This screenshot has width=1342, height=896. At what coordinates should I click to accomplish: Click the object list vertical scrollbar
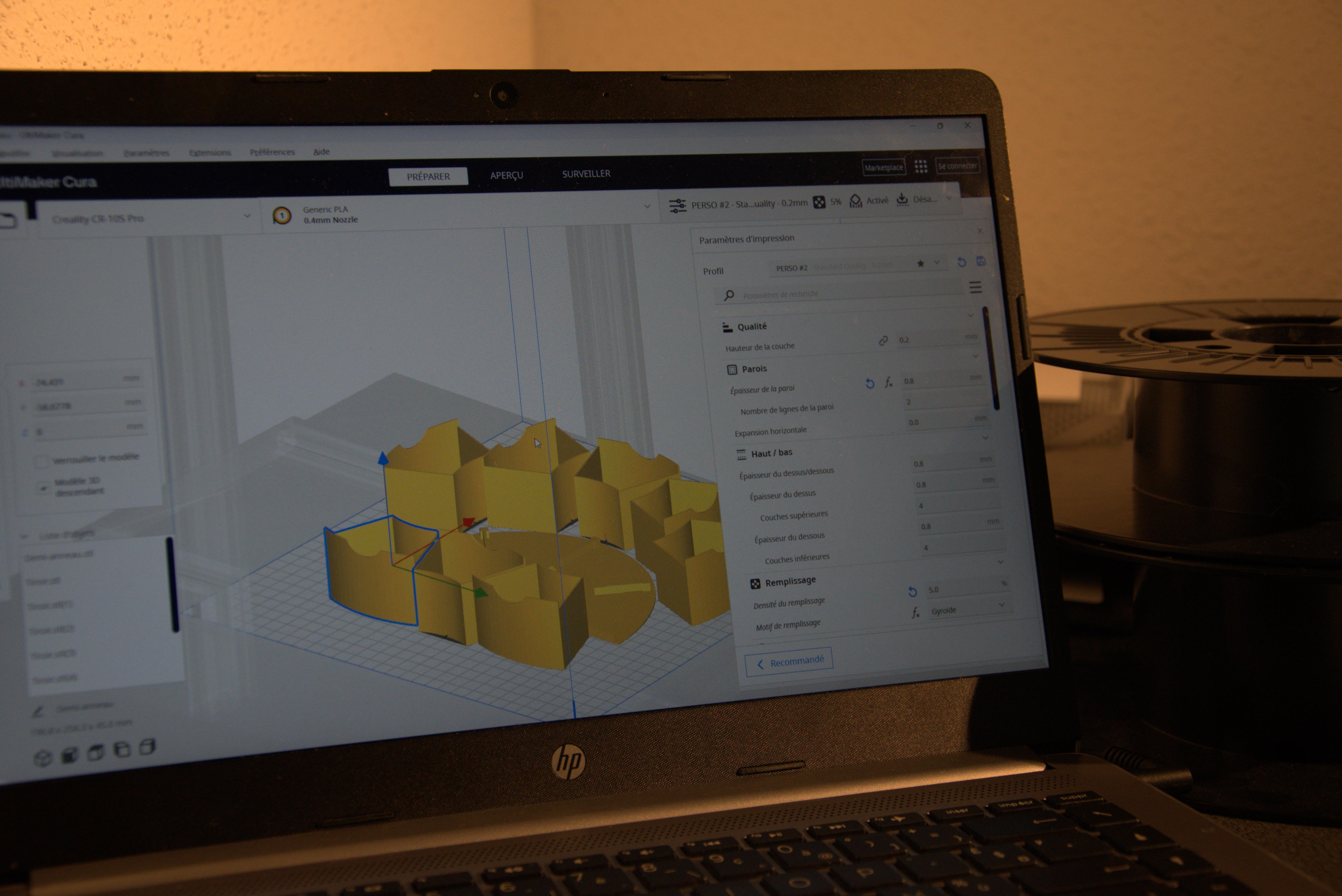point(172,584)
